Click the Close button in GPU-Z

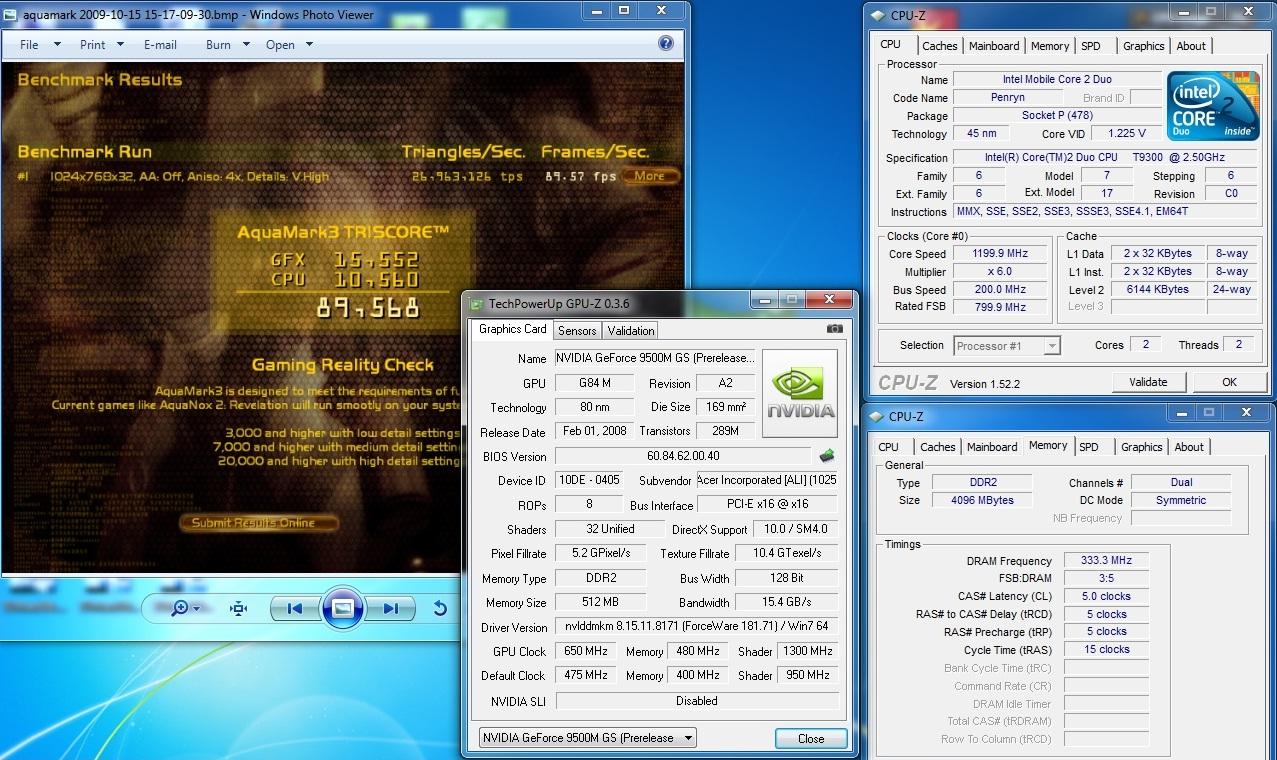coord(811,739)
